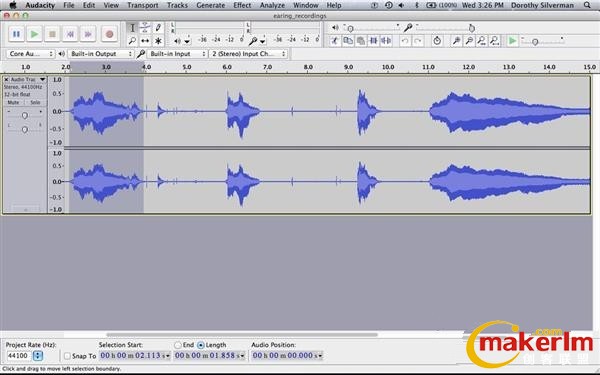Click the Stop transport button

52,34
